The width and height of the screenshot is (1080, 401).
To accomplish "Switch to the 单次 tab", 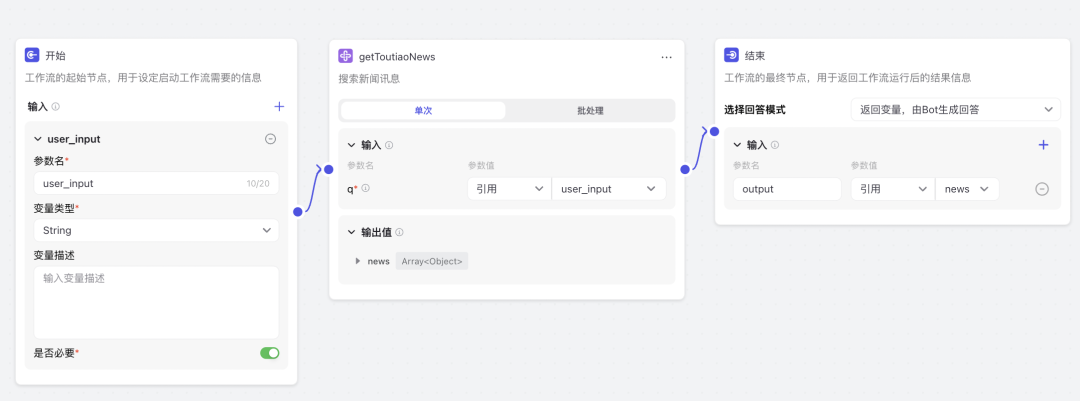I will [423, 110].
